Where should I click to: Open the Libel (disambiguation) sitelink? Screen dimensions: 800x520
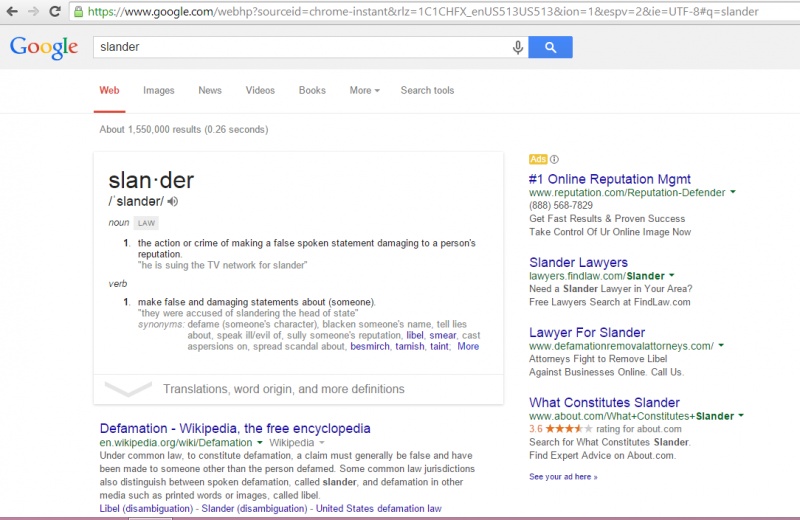pos(146,508)
